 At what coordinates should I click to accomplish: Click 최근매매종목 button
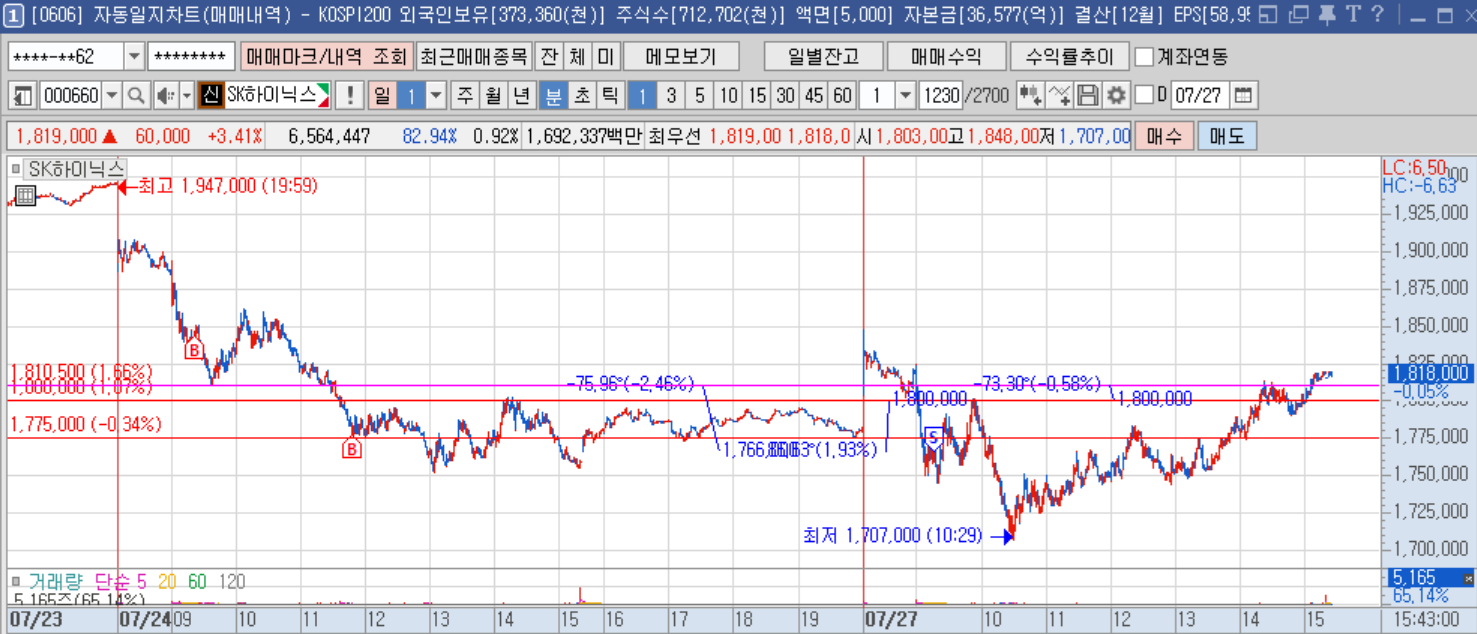click(472, 57)
